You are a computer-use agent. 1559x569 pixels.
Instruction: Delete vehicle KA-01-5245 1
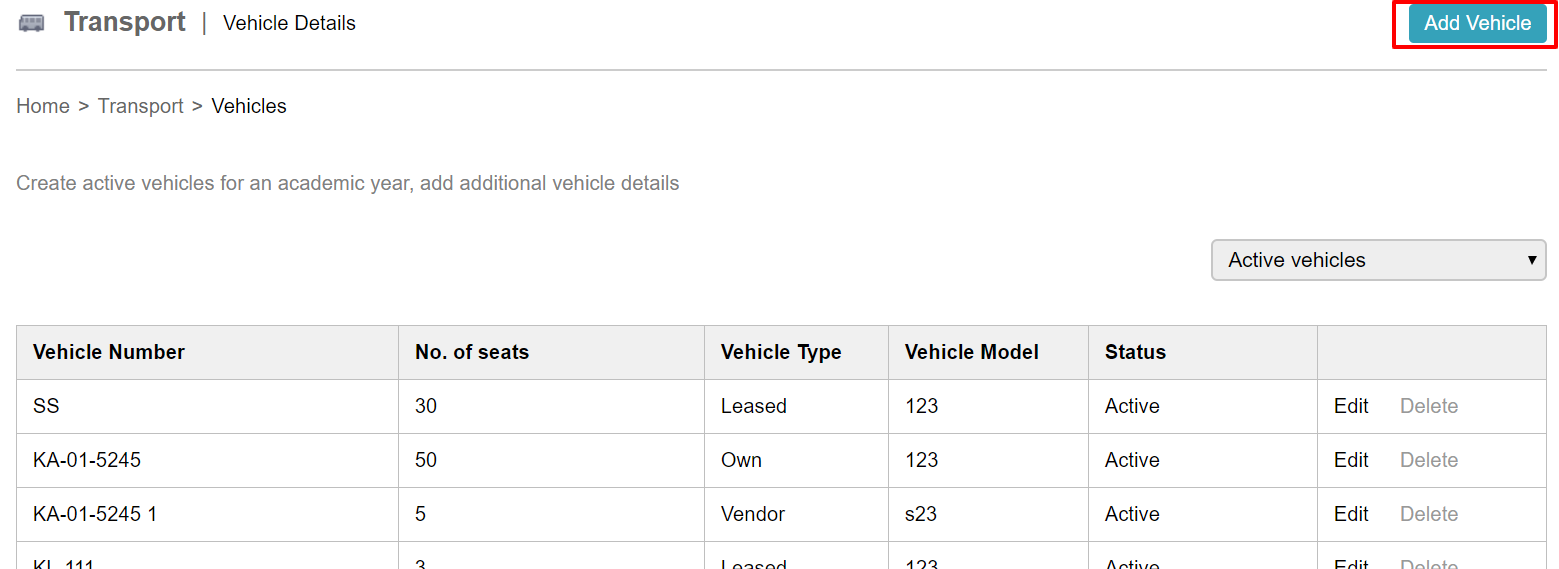pos(1429,514)
